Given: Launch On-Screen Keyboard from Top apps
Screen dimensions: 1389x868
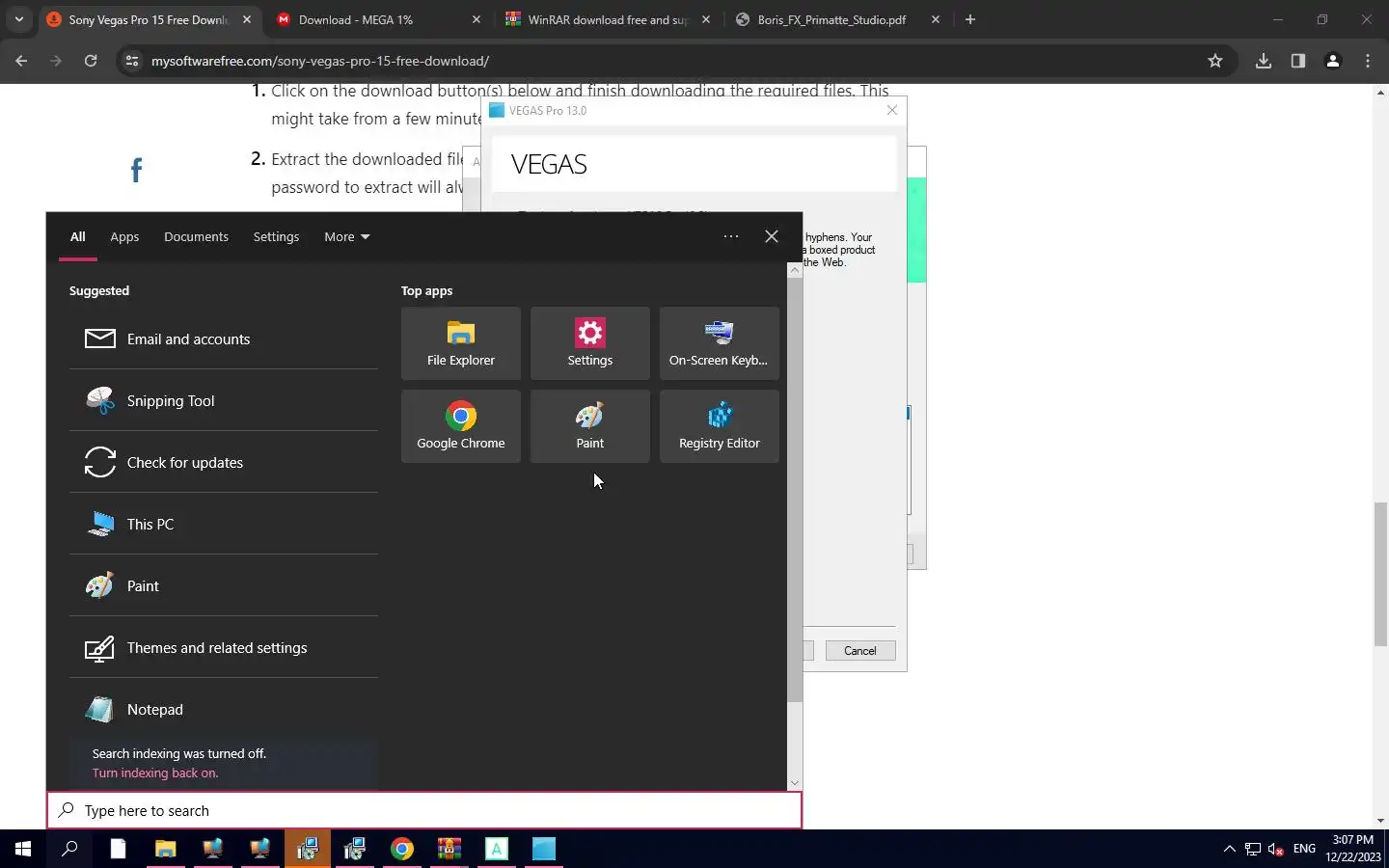Looking at the screenshot, I should point(720,343).
